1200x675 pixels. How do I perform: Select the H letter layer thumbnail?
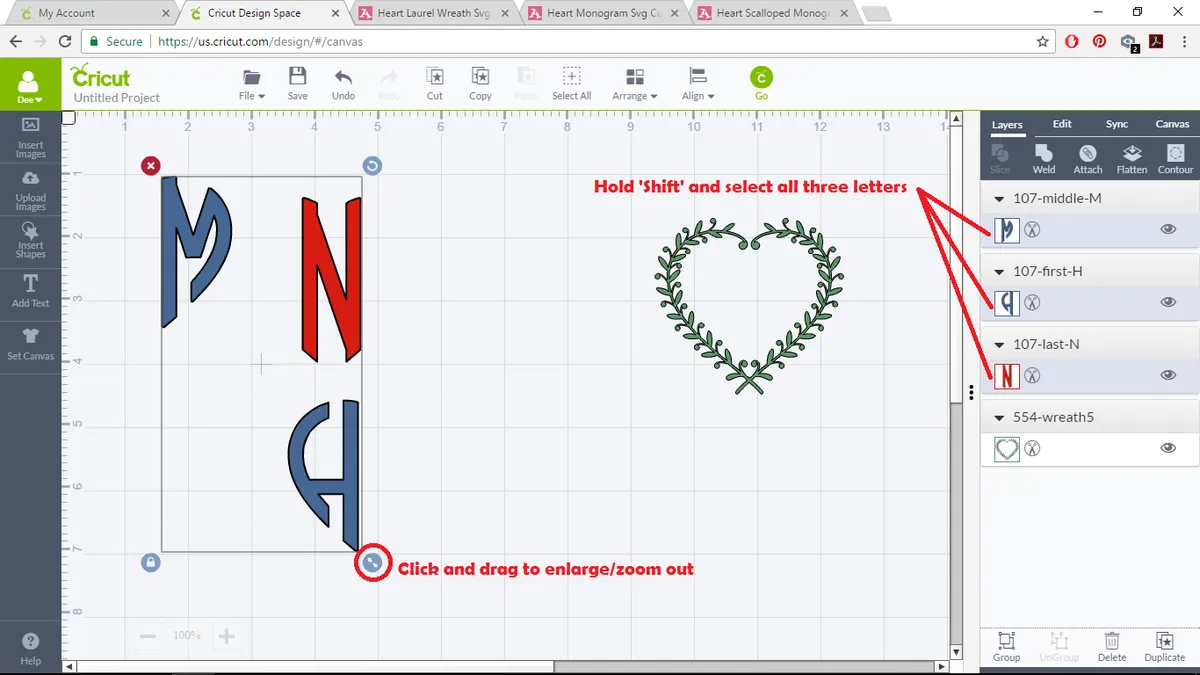coord(1007,303)
